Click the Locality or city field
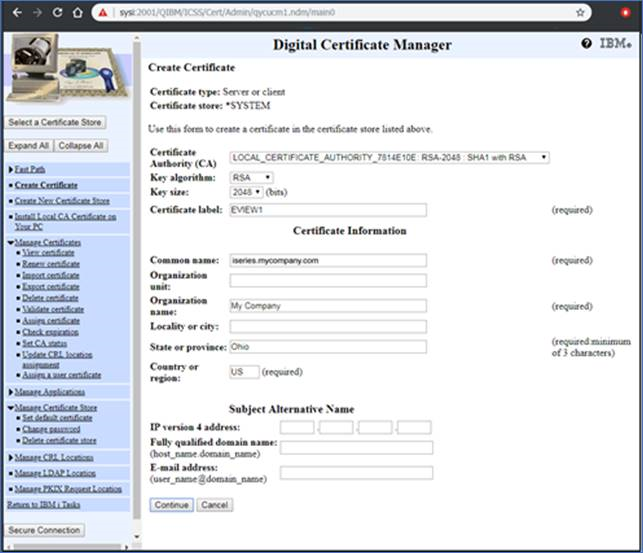 (x=328, y=326)
